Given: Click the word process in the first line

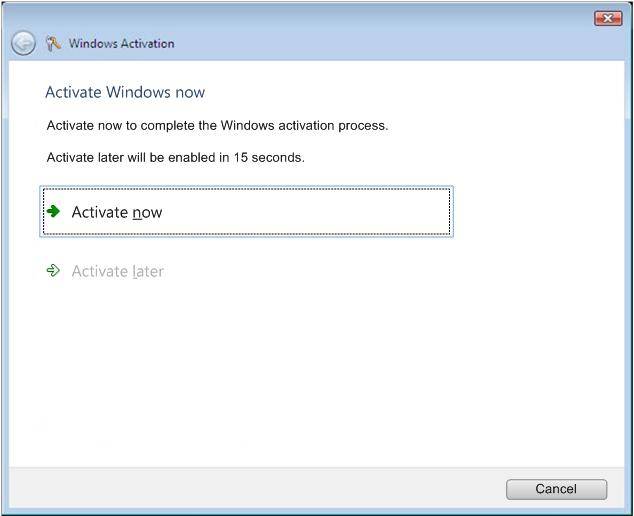Looking at the screenshot, I should click(363, 126).
